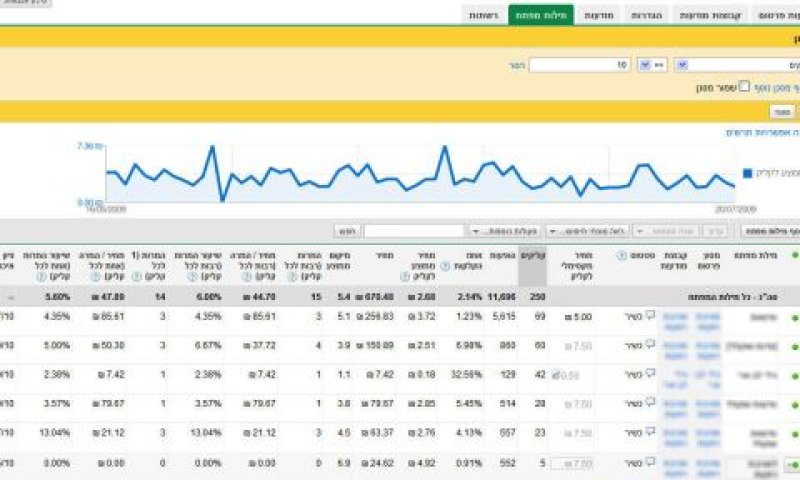Open status speech bubble in 23-clicks row

650,432
